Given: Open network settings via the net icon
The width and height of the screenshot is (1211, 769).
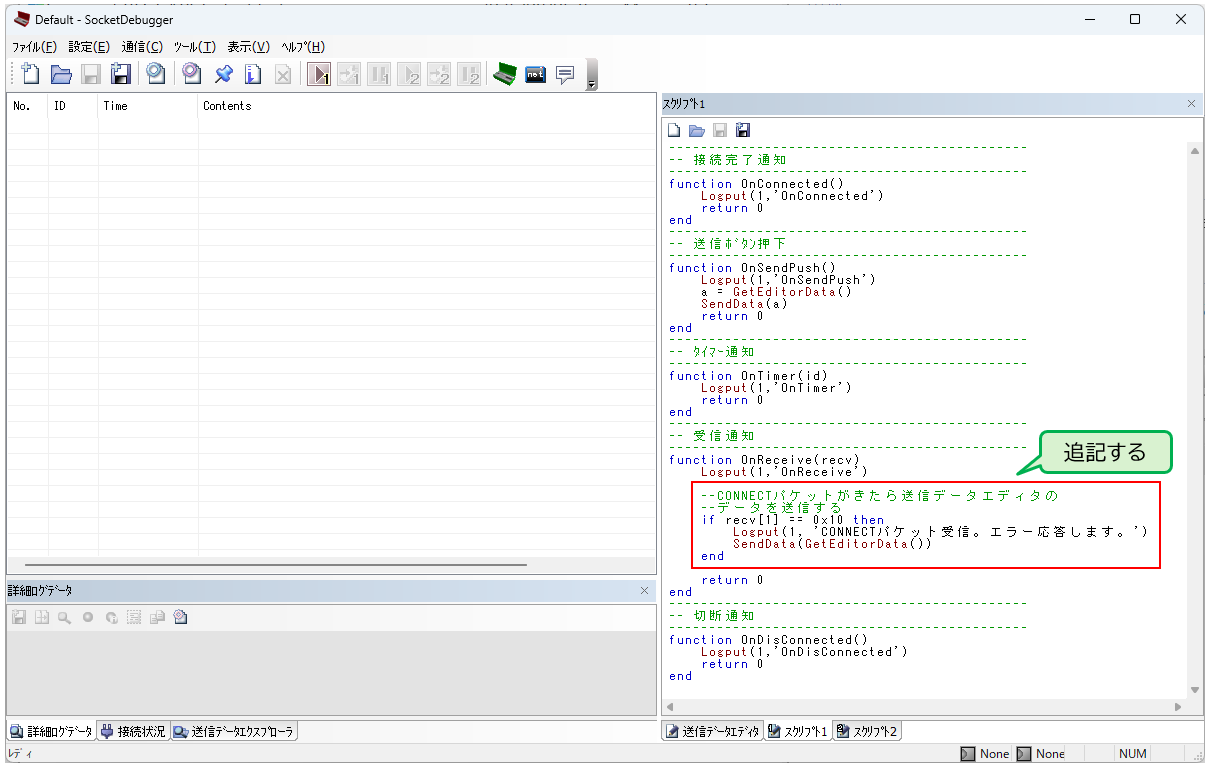Looking at the screenshot, I should pyautogui.click(x=536, y=73).
